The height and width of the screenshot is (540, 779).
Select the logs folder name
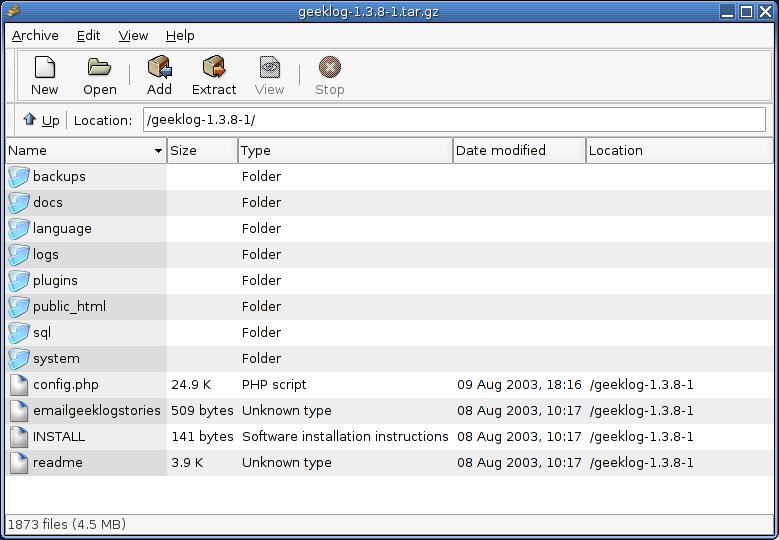(x=46, y=254)
